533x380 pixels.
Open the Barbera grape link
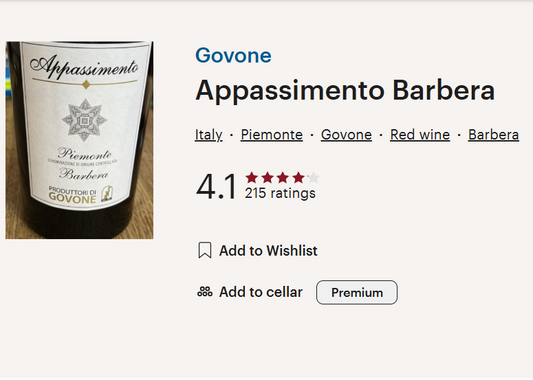[493, 135]
